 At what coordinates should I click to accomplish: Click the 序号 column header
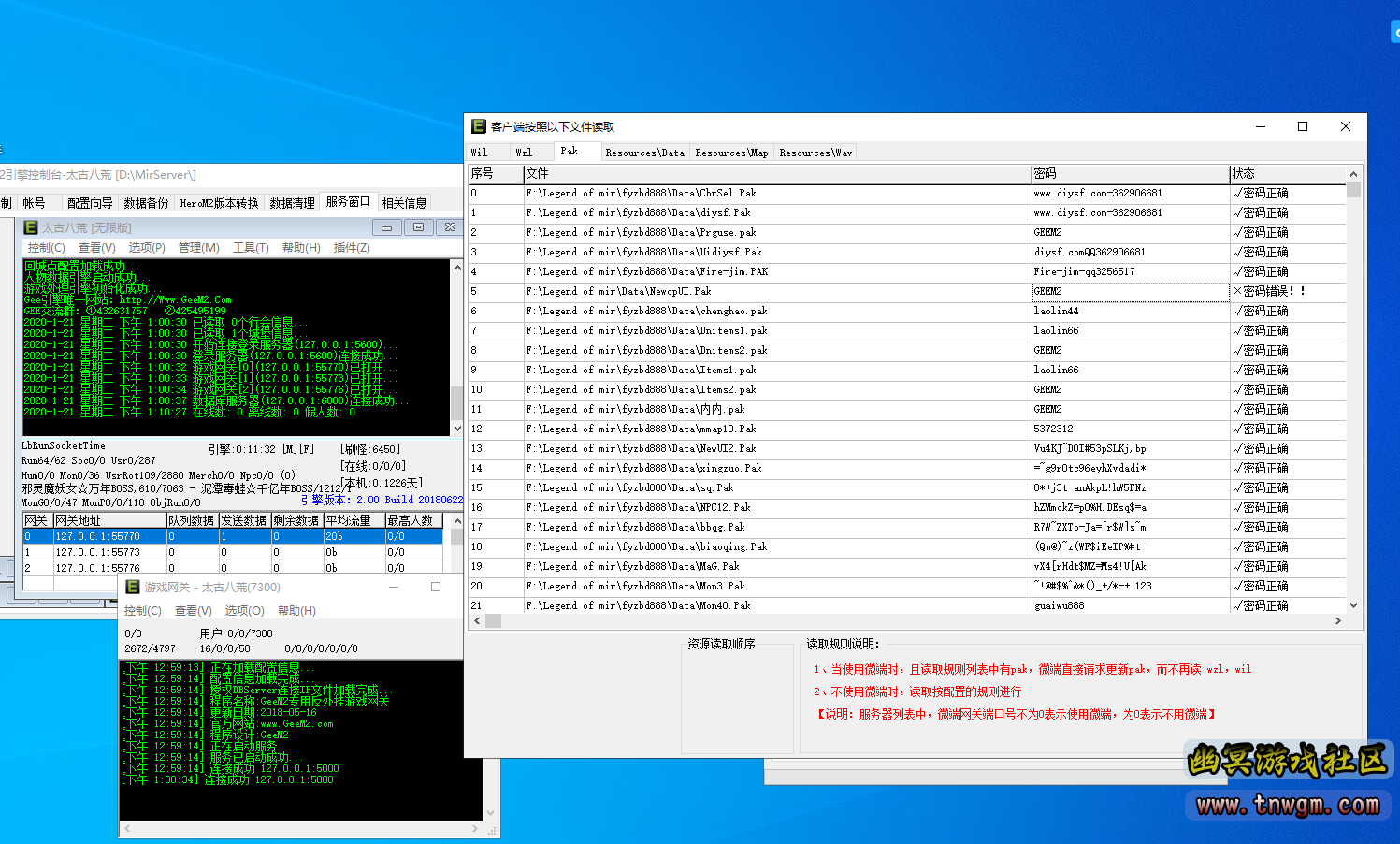pos(496,174)
